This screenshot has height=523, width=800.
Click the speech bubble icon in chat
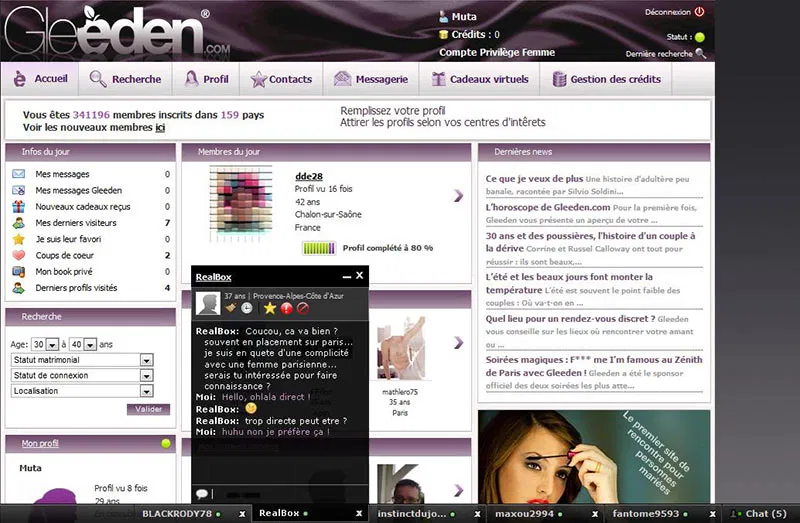(x=202, y=494)
